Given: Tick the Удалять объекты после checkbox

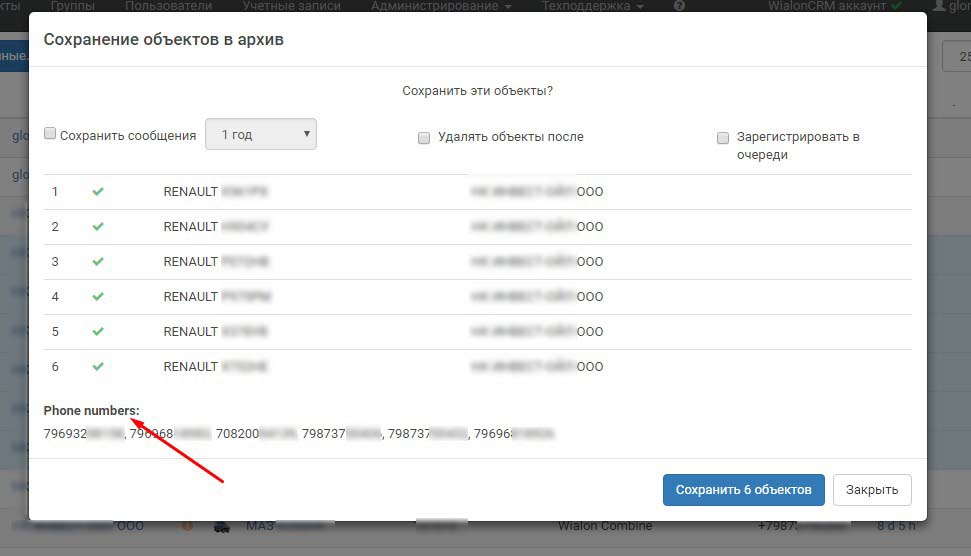Looking at the screenshot, I should click(424, 138).
